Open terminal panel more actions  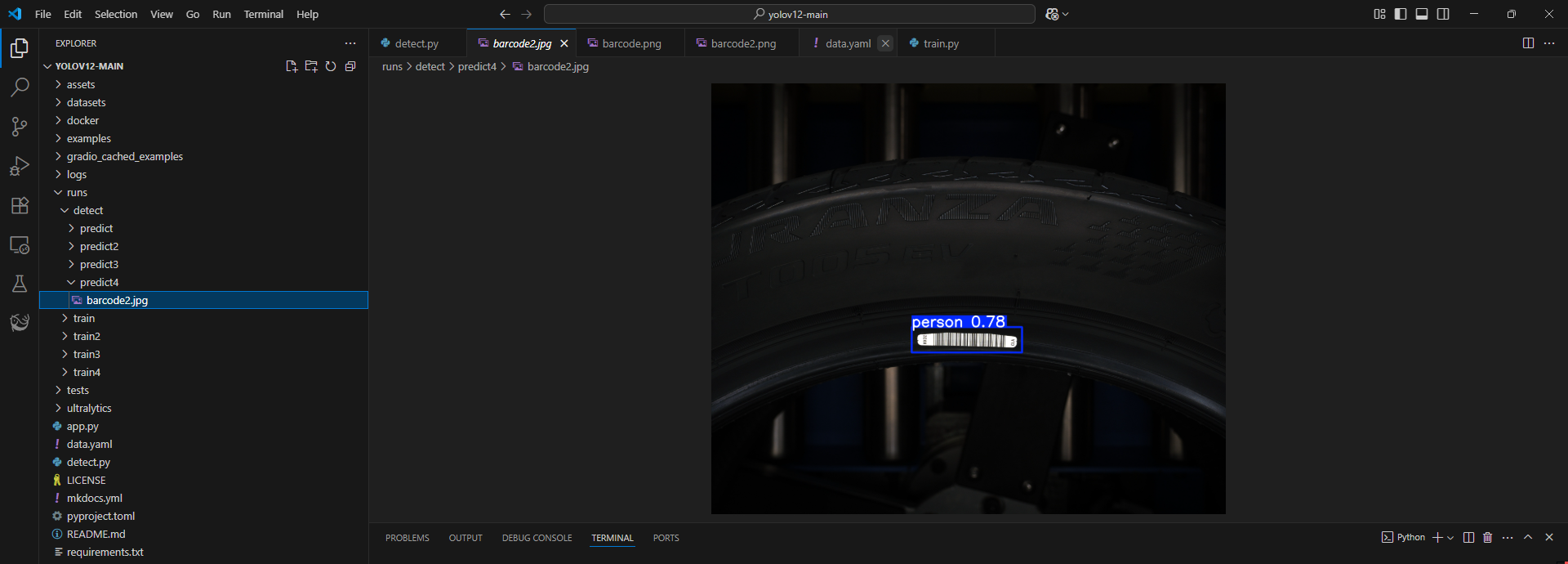[1508, 537]
